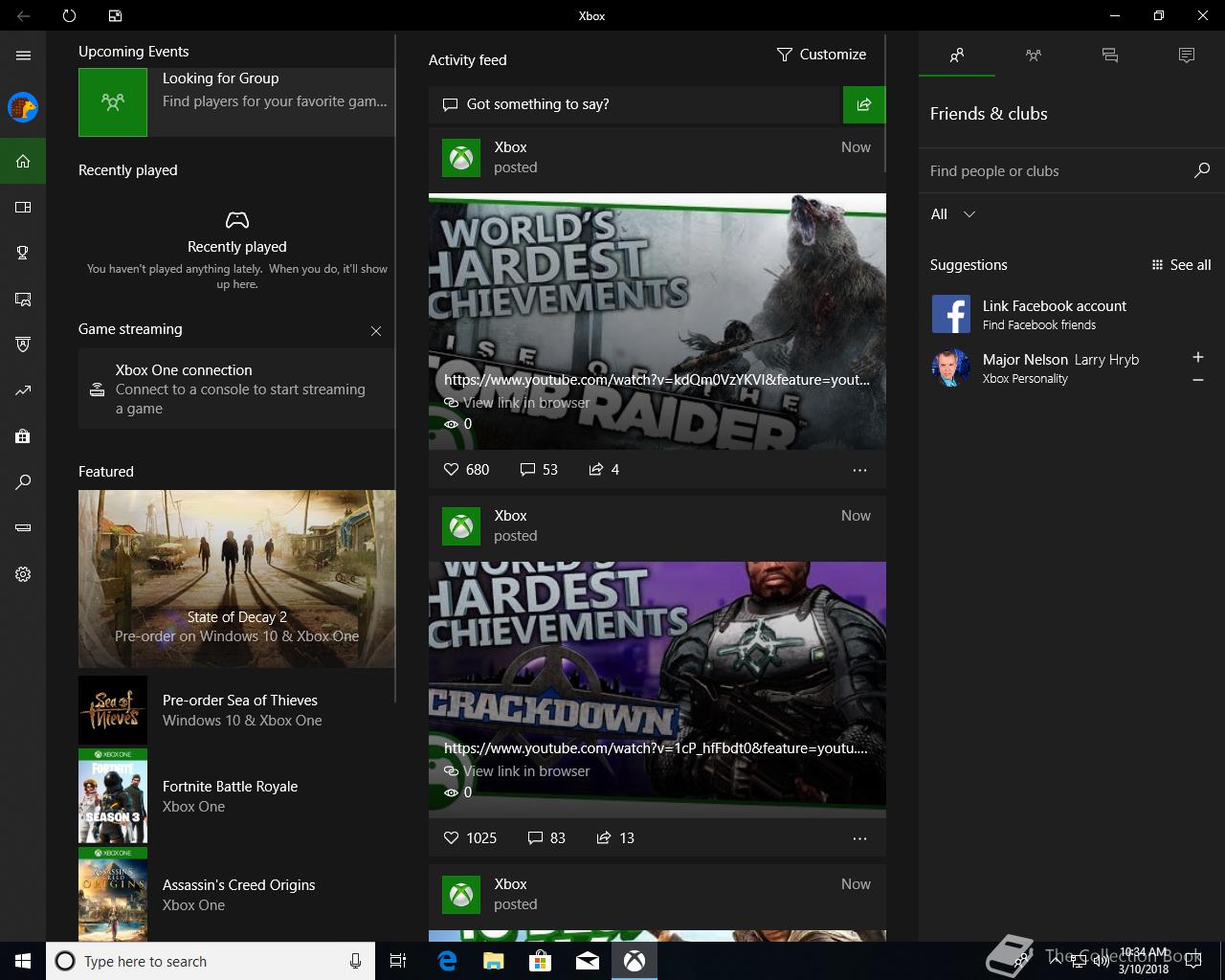Refresh the Xbox app from title bar
This screenshot has height=980, width=1225.
pyautogui.click(x=69, y=15)
